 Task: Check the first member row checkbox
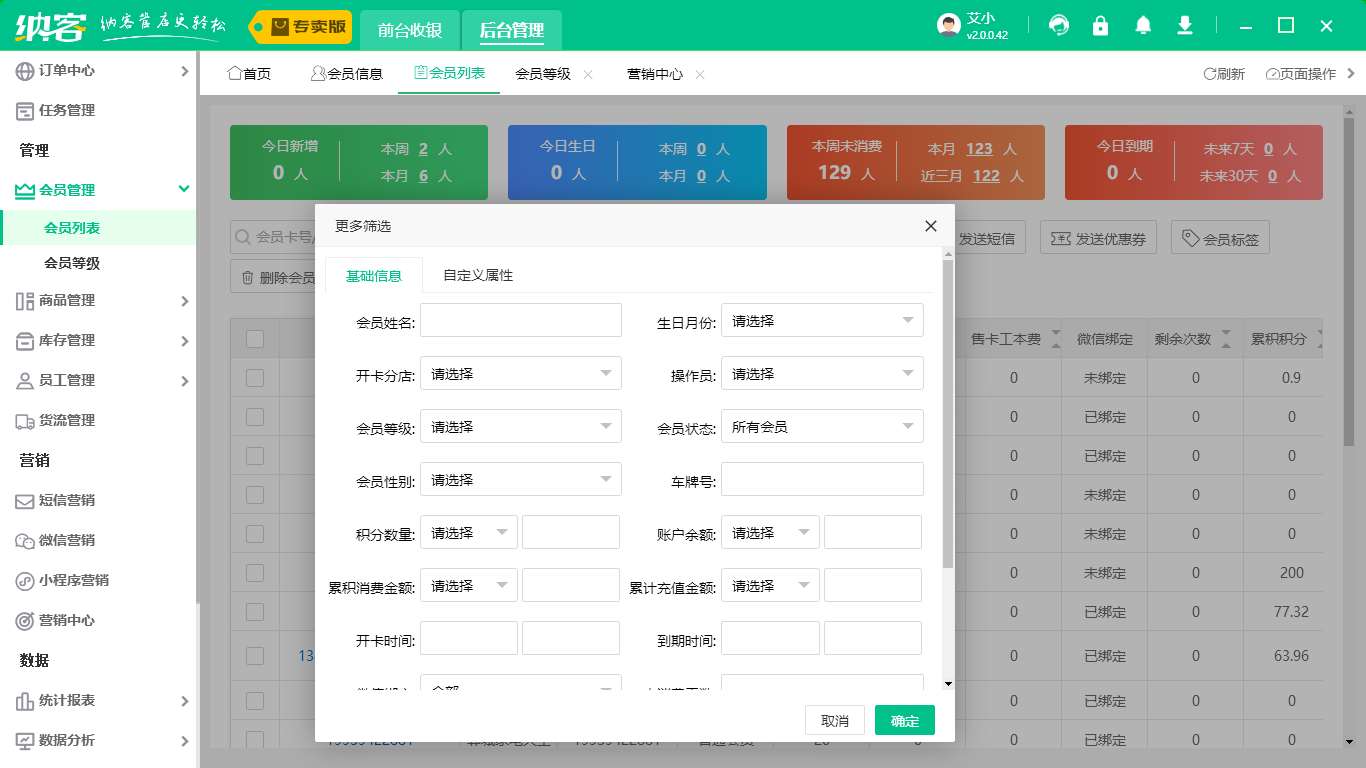(x=255, y=378)
